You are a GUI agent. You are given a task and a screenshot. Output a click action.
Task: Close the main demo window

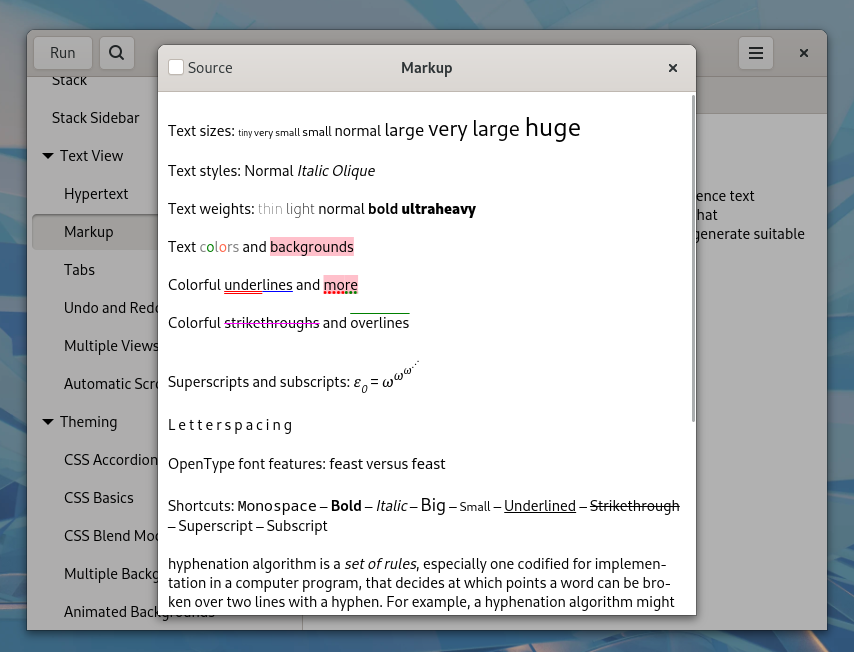[x=803, y=53]
